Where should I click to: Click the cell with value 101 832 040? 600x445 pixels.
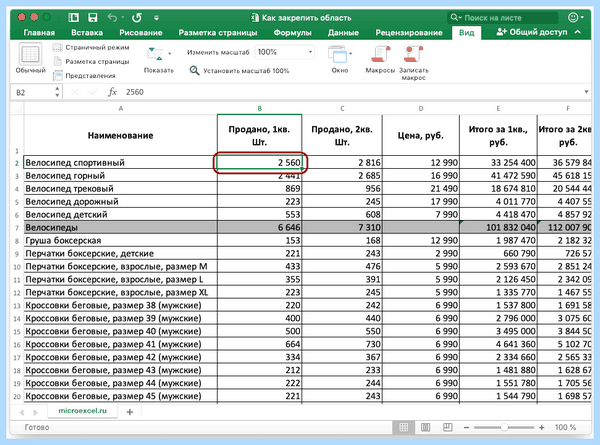point(498,228)
